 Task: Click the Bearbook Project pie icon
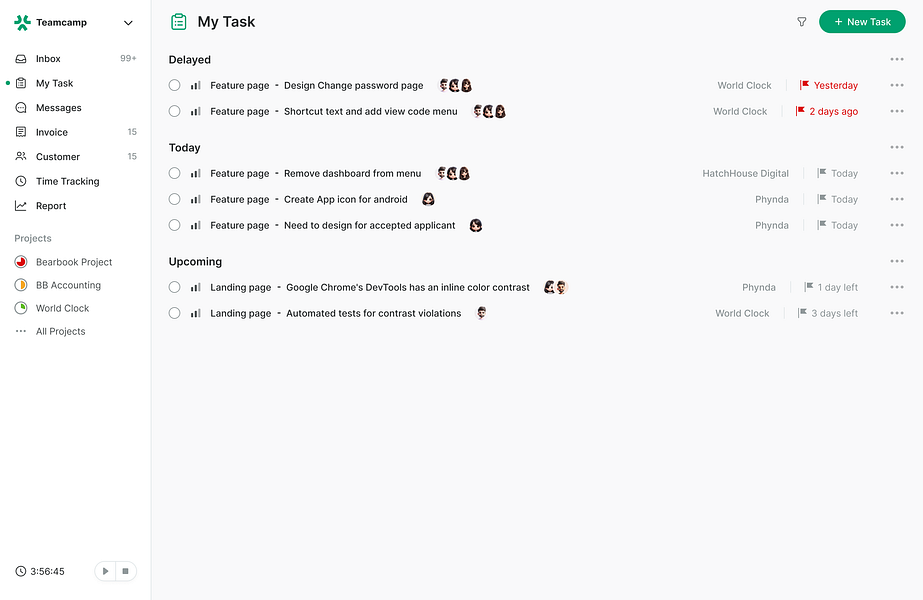click(21, 262)
